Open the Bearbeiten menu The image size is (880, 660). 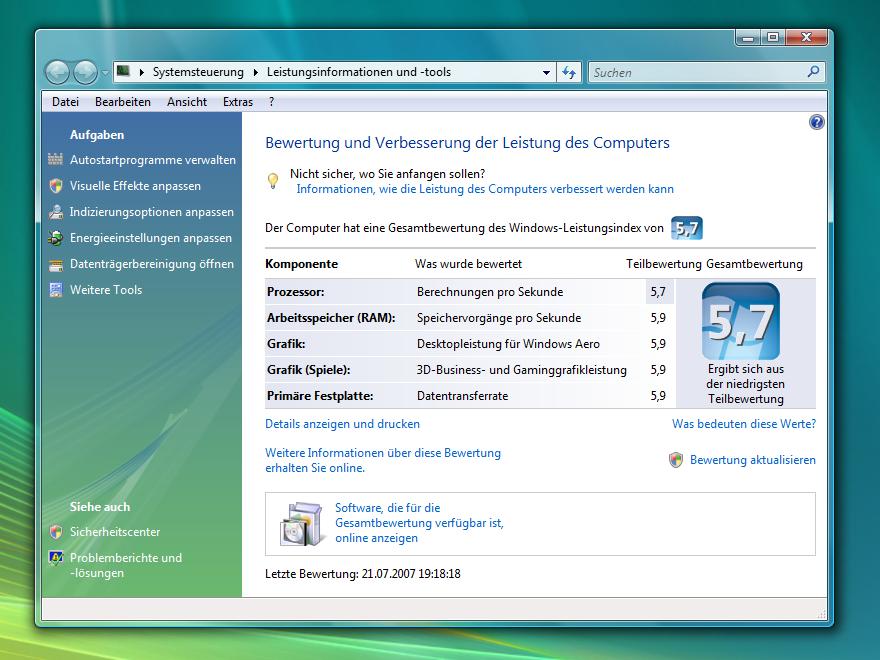123,102
